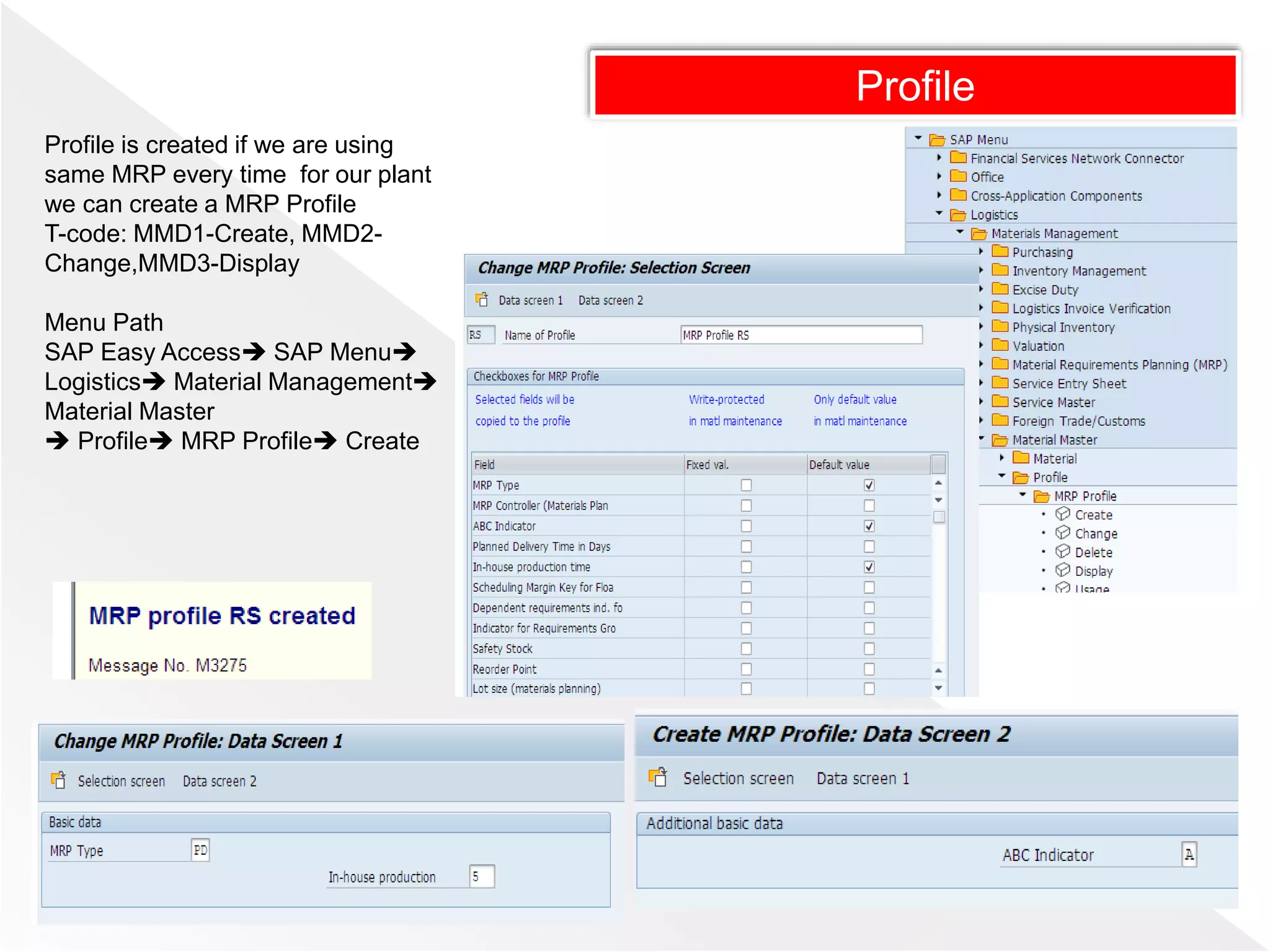Click the Service Master folder icon

tap(1000, 401)
